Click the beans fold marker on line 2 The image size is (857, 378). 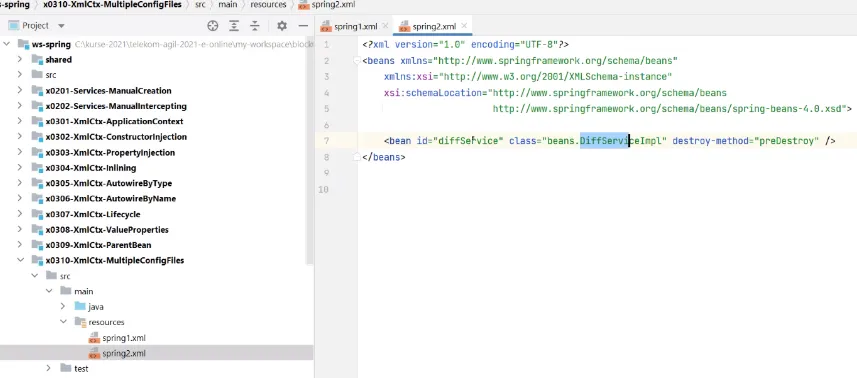[356, 61]
